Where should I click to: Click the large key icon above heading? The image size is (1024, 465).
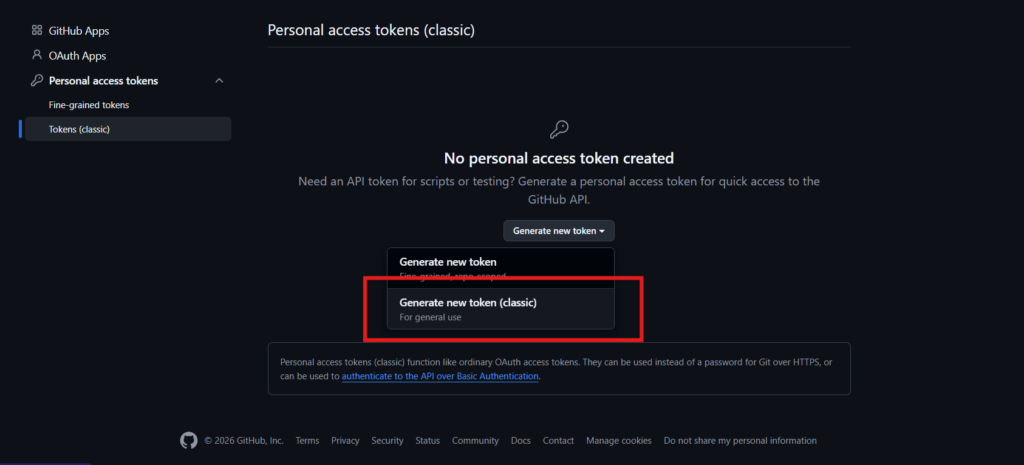coord(559,129)
